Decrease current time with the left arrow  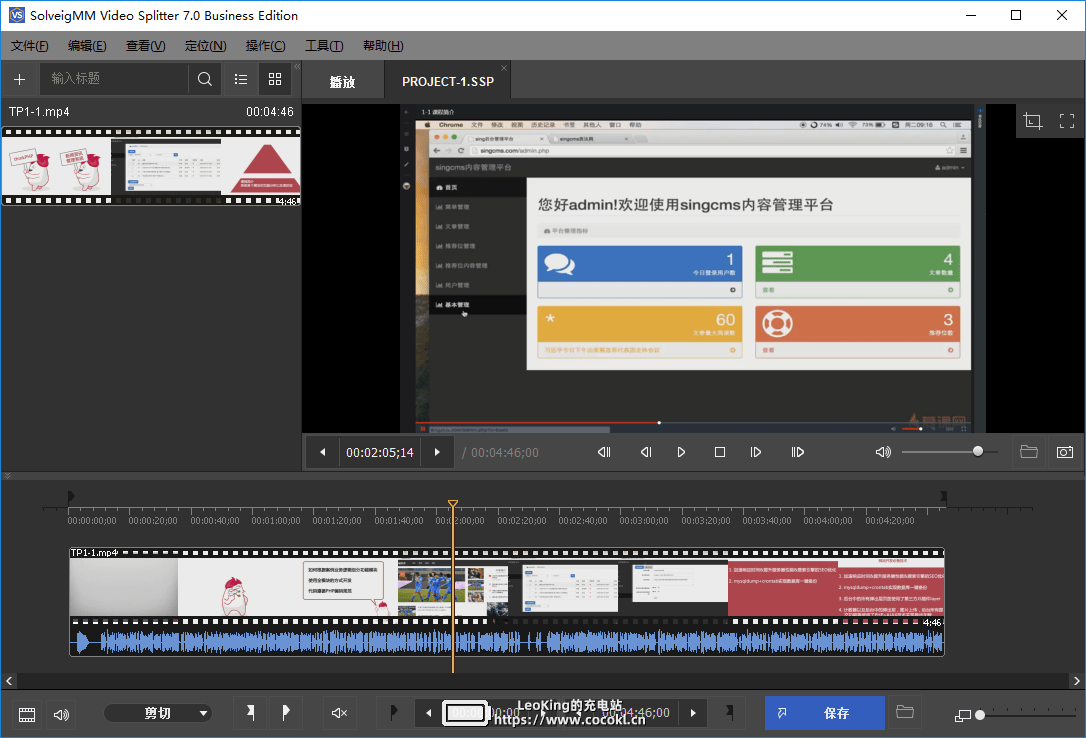coord(322,452)
